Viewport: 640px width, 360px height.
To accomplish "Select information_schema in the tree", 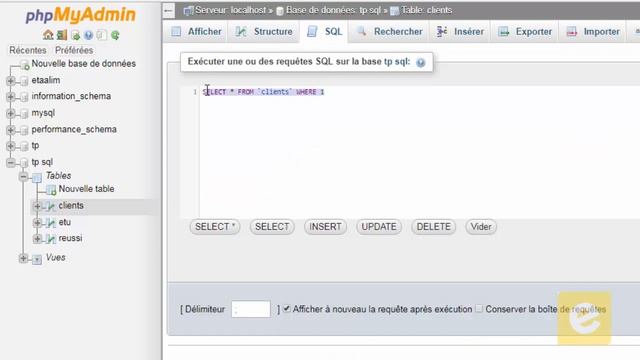I will point(71,96).
